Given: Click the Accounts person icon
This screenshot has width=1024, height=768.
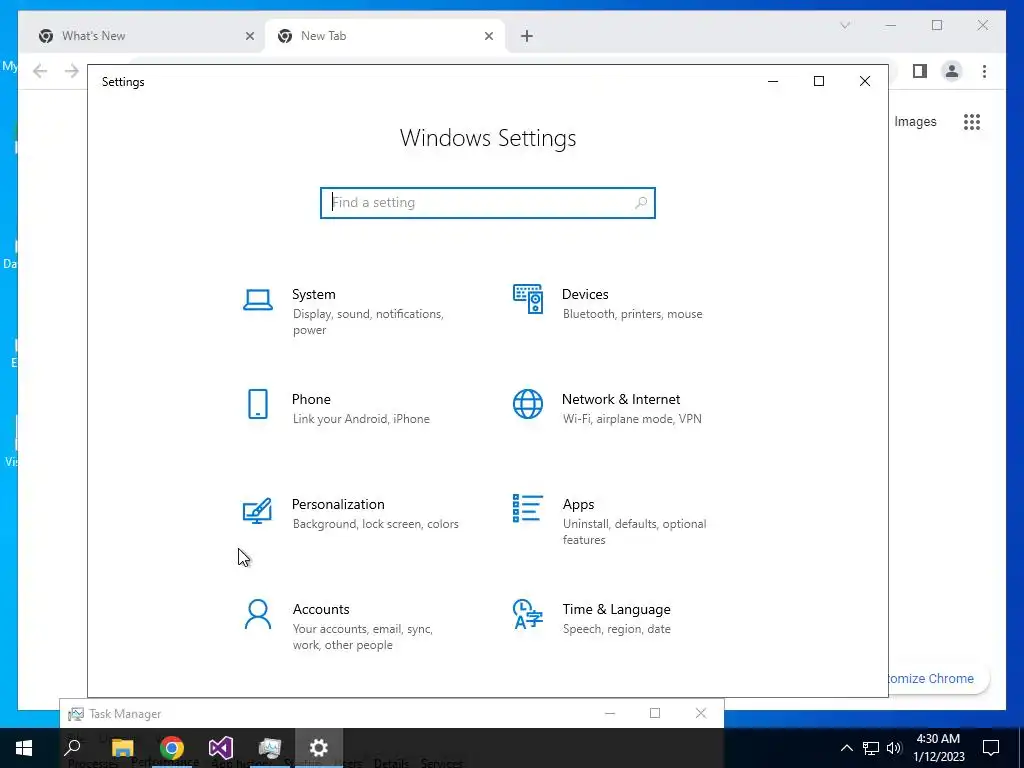Looking at the screenshot, I should point(258,615).
